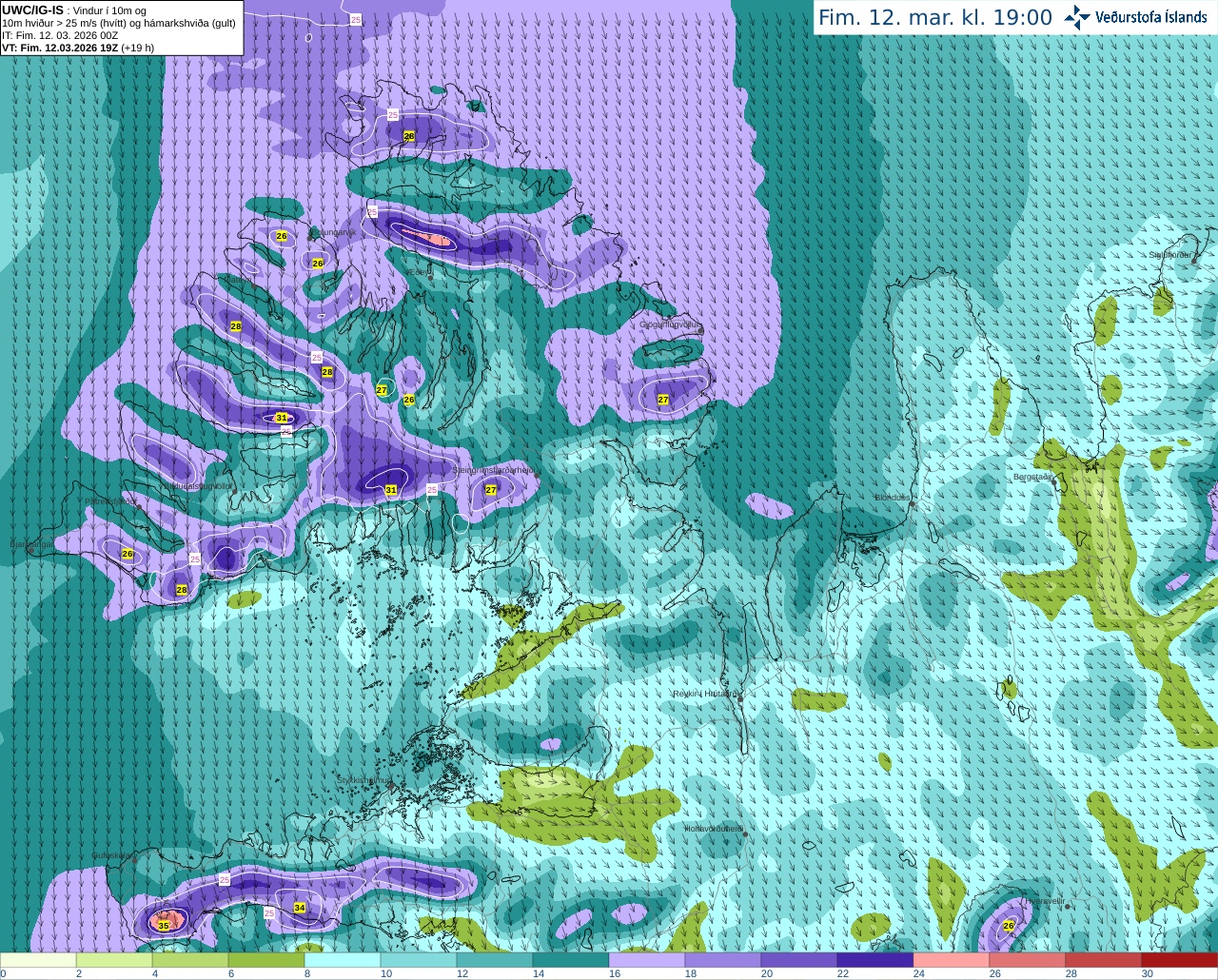This screenshot has height=980, width=1218.
Task: Select the 16–18 m/s lavender swatch
Action: (647, 960)
